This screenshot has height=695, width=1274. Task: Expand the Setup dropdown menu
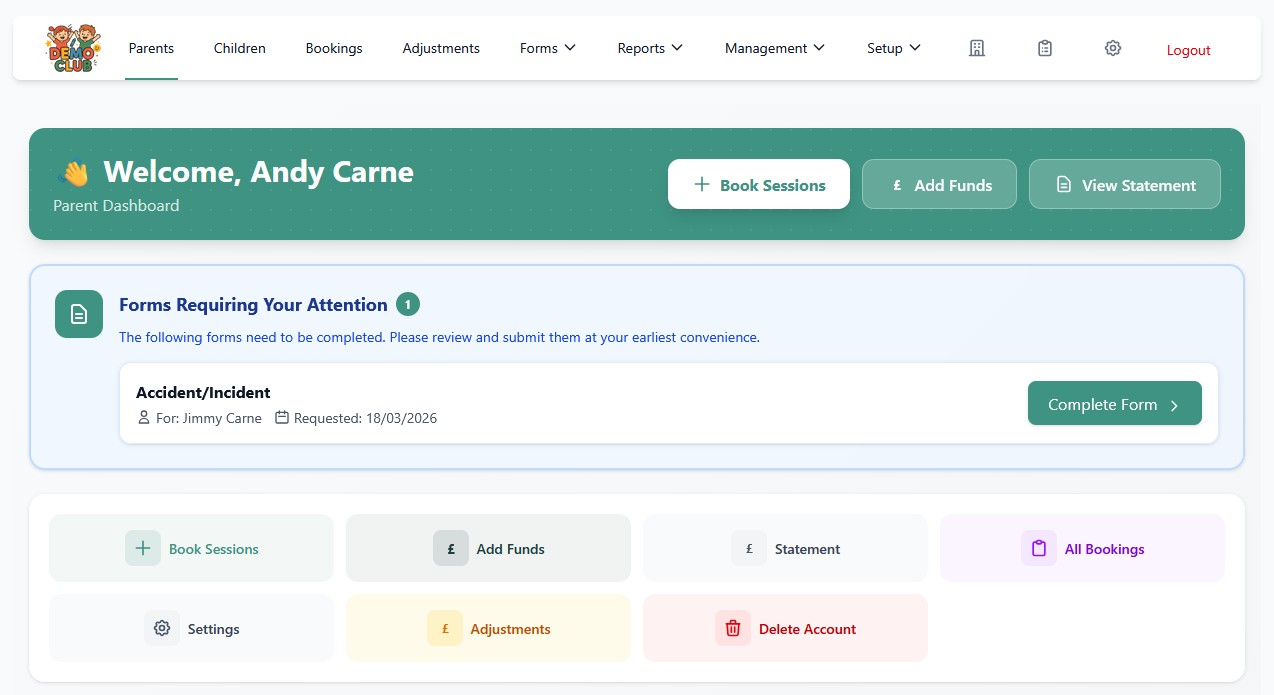click(x=893, y=48)
